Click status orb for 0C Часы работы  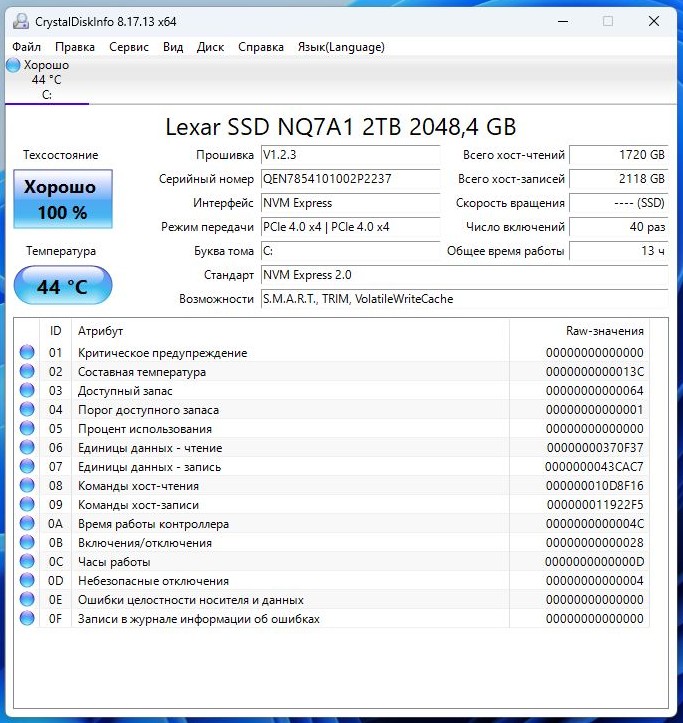point(27,562)
